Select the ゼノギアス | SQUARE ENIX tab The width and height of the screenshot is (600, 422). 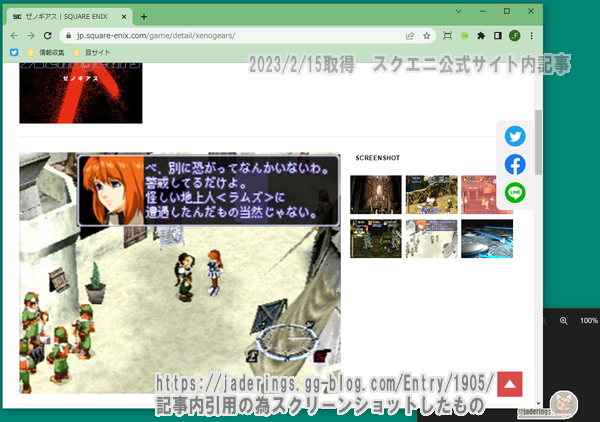(70, 17)
